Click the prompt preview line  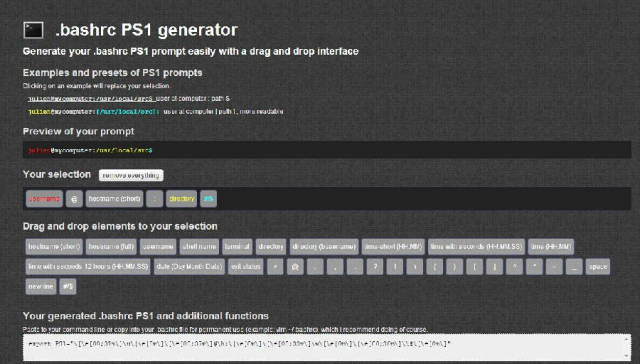327,150
